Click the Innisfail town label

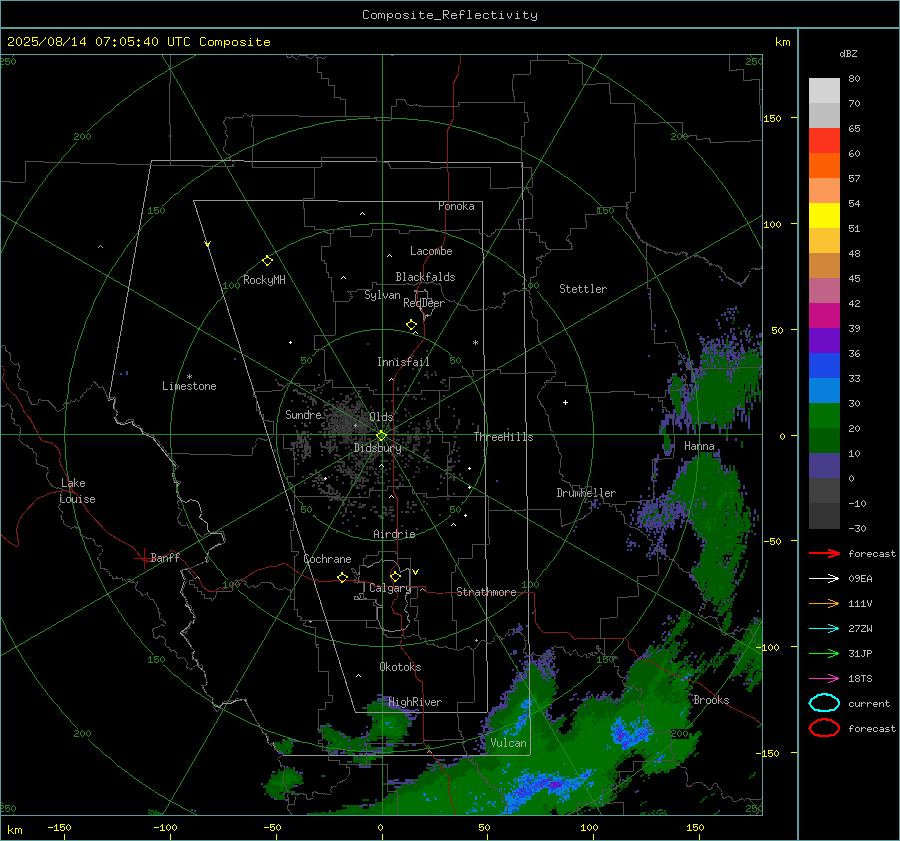(x=403, y=362)
